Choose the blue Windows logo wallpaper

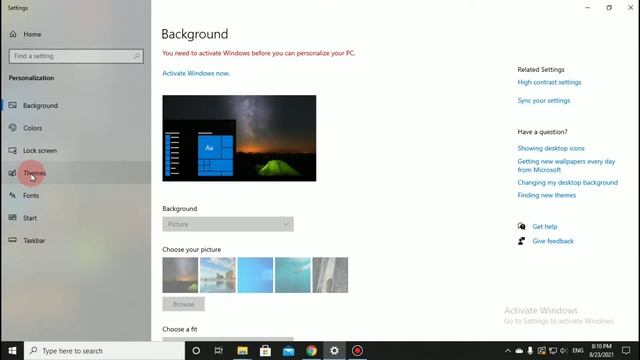pyautogui.click(x=255, y=275)
